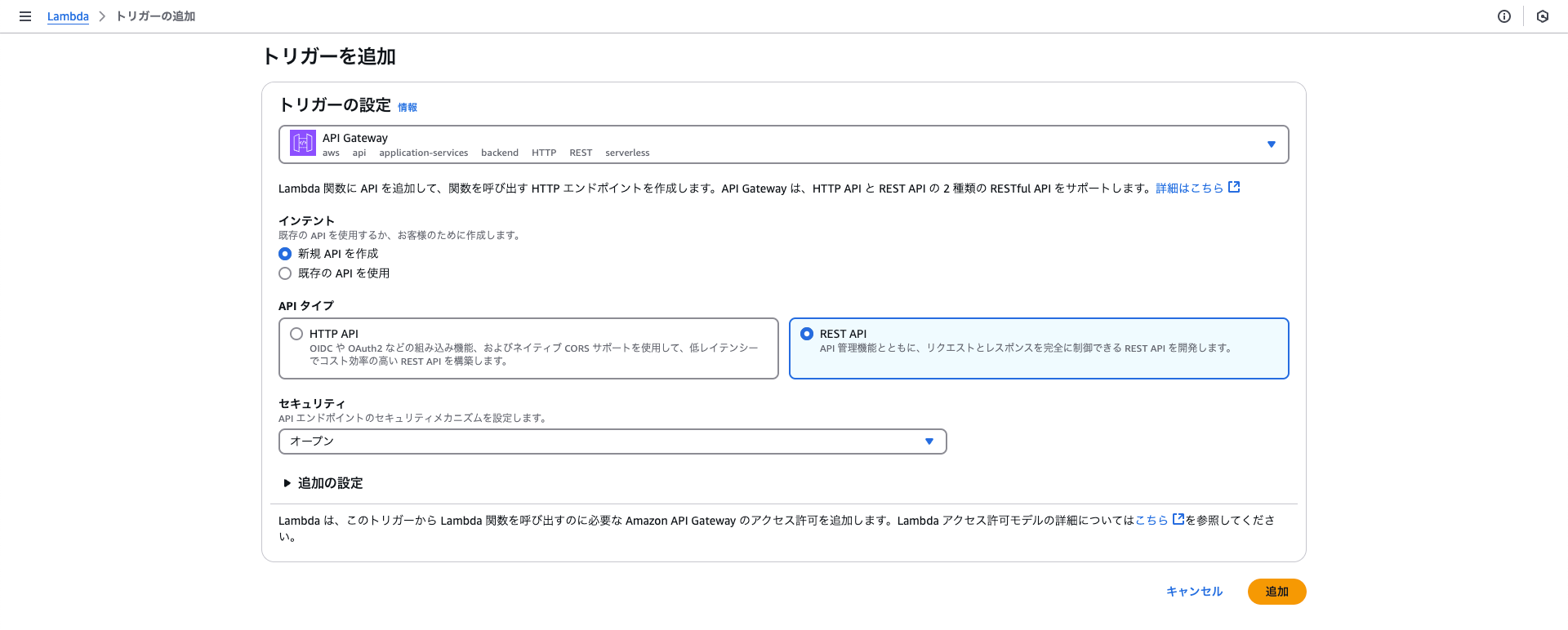The image size is (1568, 630).
Task: Click the purple API Gateway service icon
Action: (x=303, y=144)
